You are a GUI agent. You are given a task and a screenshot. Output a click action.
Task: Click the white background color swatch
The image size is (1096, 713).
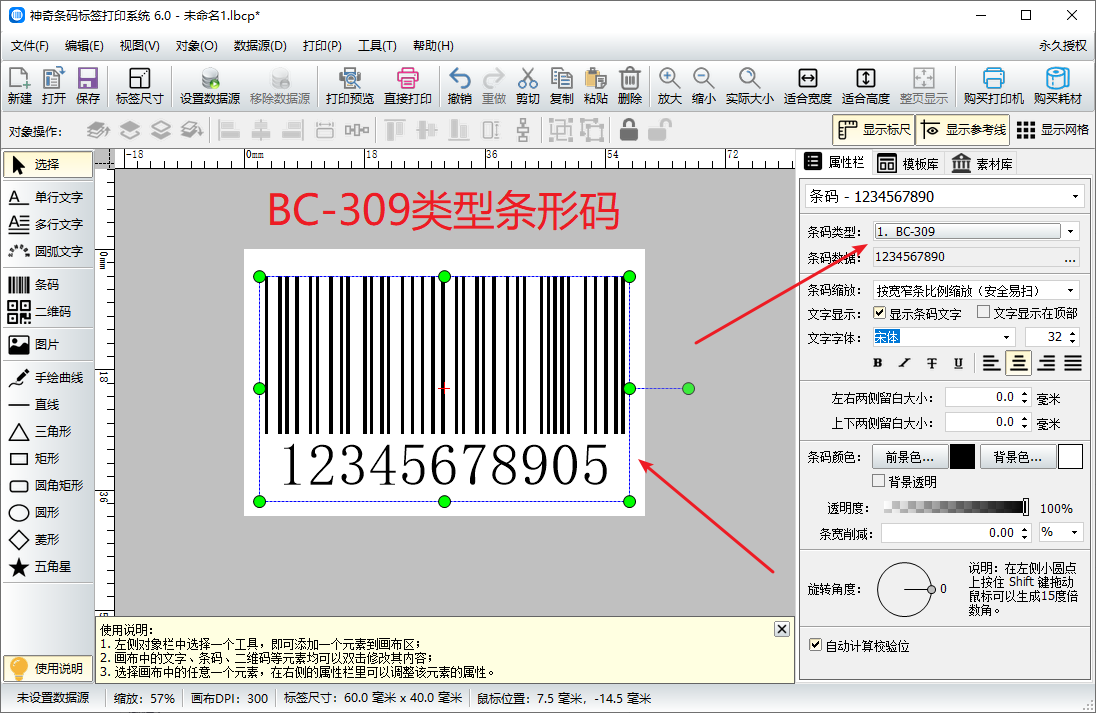(1070, 457)
